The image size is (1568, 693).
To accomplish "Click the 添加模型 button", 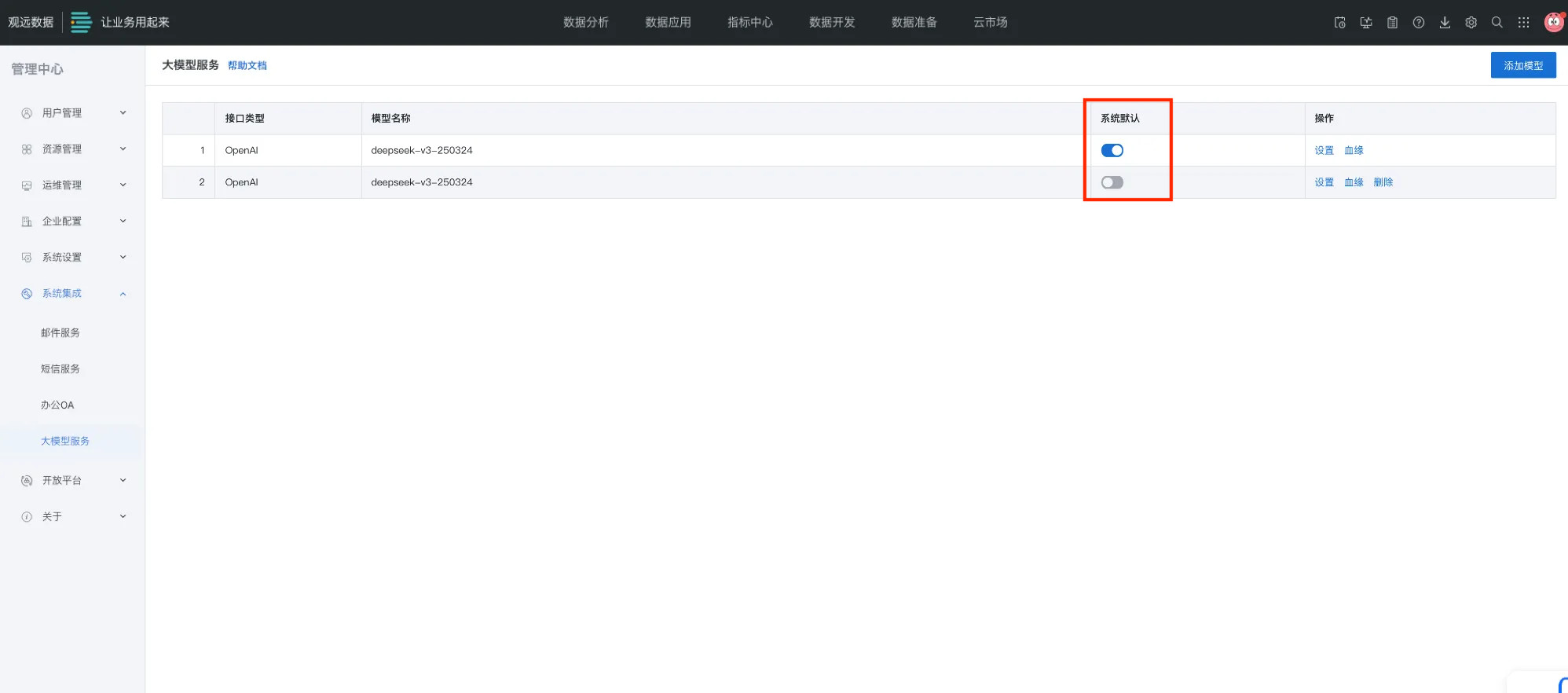I will click(x=1522, y=65).
